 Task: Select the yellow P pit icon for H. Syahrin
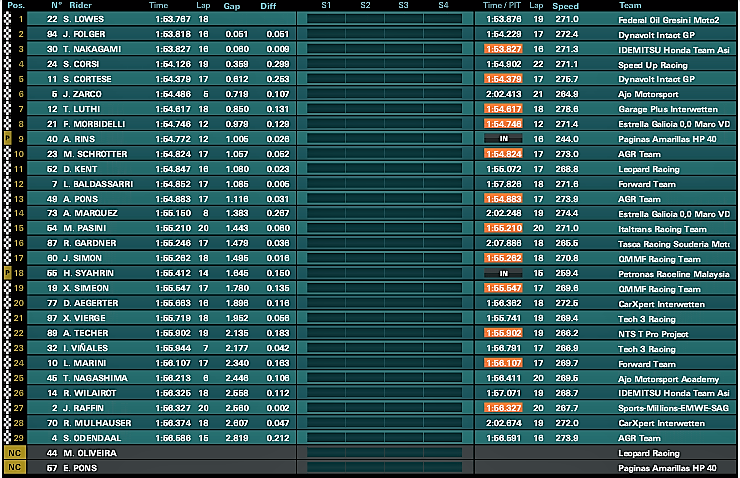[8, 273]
